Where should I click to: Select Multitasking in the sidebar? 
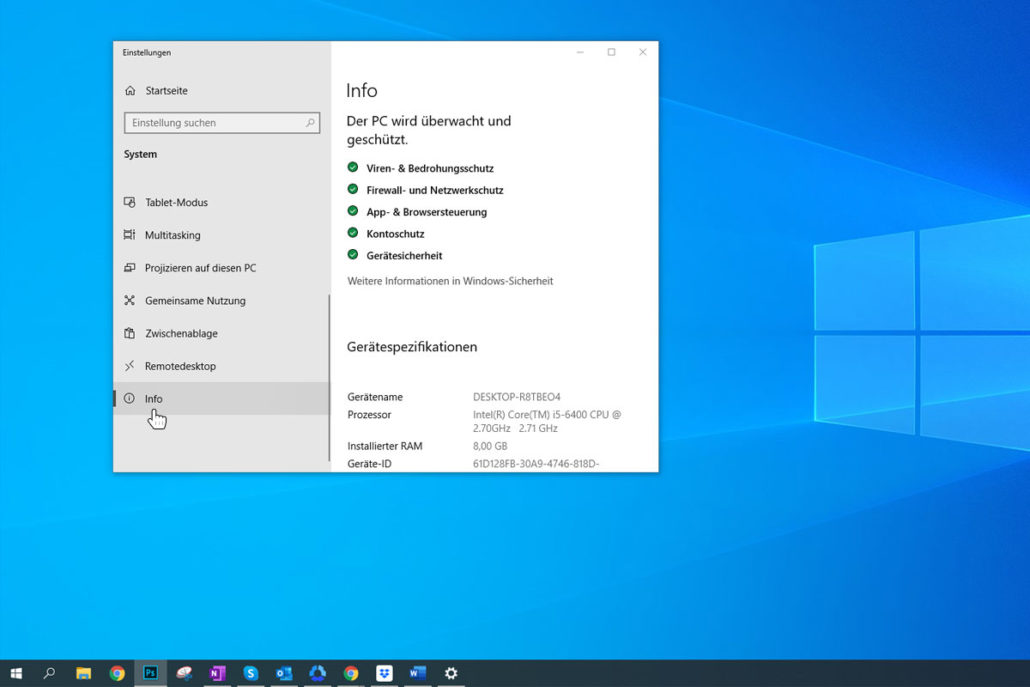click(x=172, y=235)
